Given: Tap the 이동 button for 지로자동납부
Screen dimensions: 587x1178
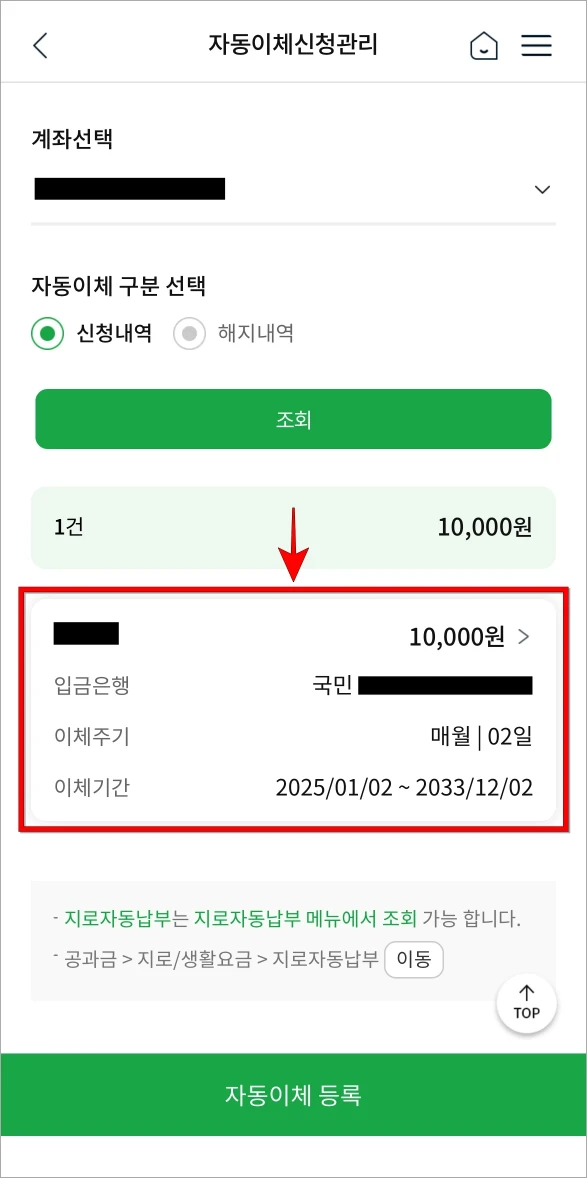Looking at the screenshot, I should pyautogui.click(x=414, y=958).
